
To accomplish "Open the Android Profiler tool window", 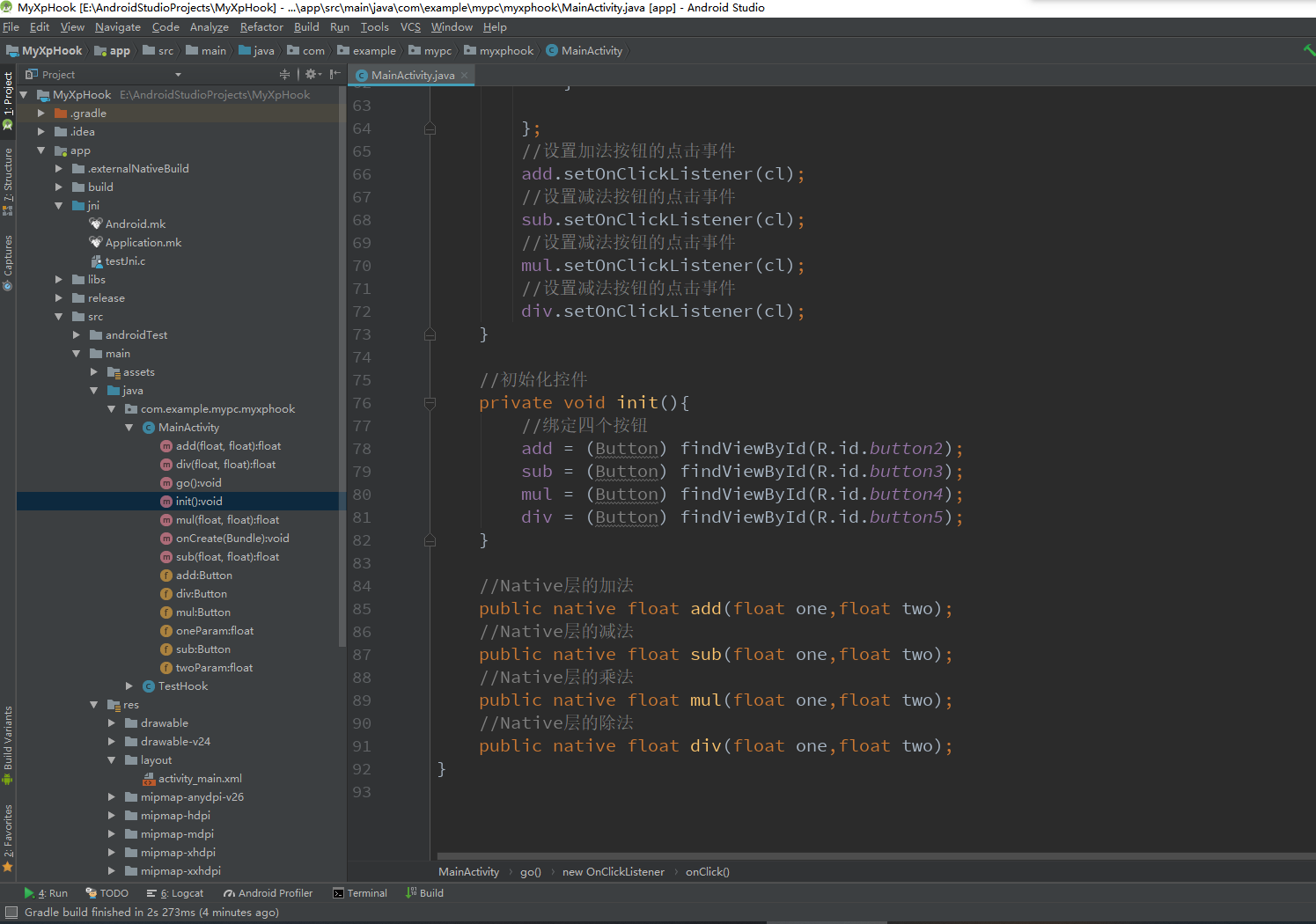I will [x=268, y=893].
